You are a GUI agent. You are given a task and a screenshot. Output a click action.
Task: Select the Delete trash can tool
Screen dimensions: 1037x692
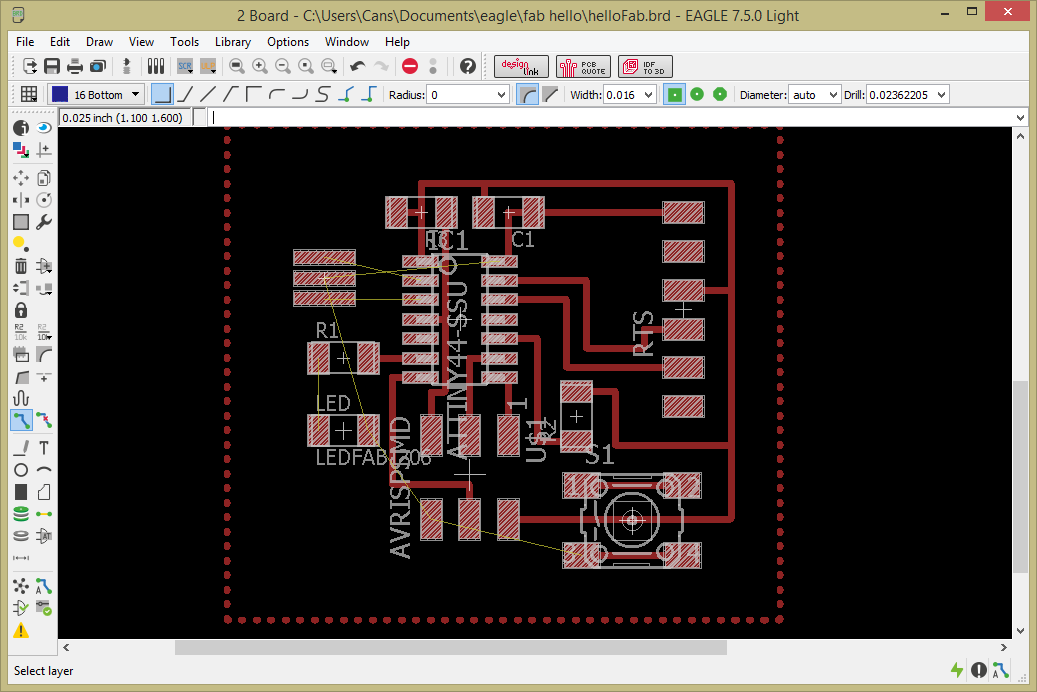pos(20,266)
